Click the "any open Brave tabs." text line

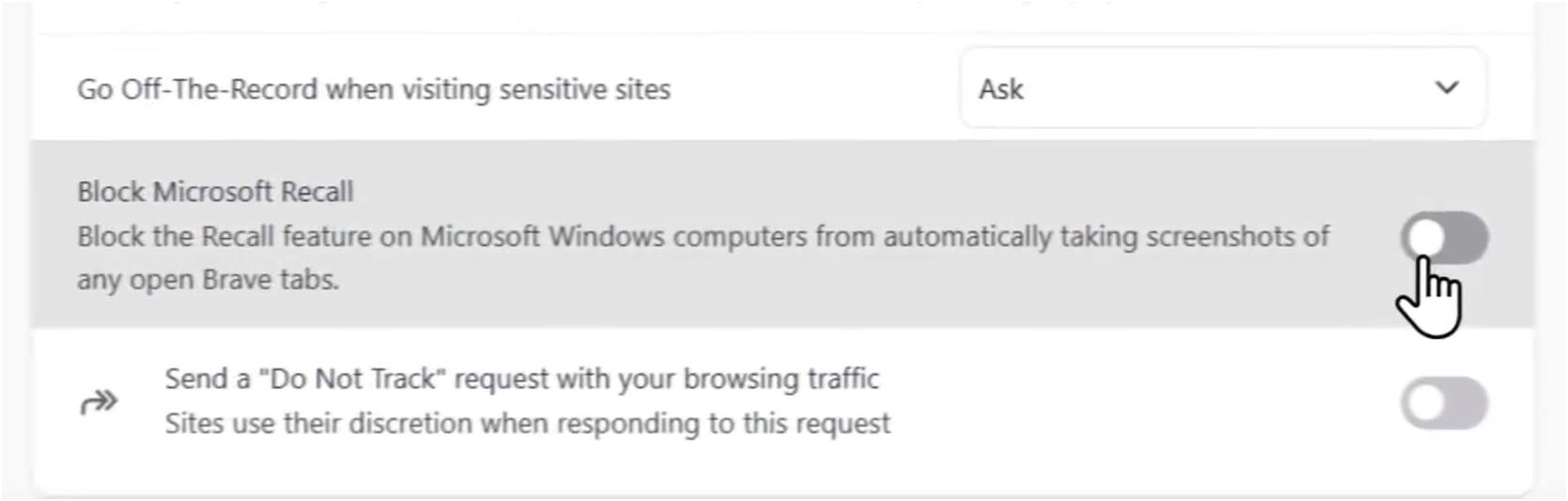pos(208,279)
